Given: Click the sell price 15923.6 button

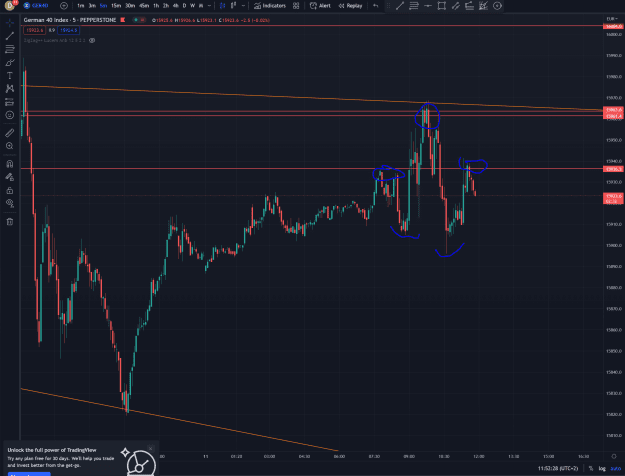Looking at the screenshot, I should pos(34,30).
